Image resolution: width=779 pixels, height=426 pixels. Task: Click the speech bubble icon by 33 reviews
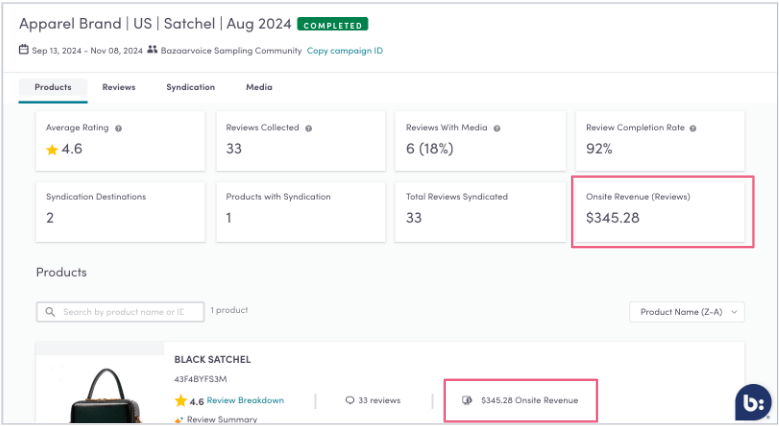[x=350, y=400]
